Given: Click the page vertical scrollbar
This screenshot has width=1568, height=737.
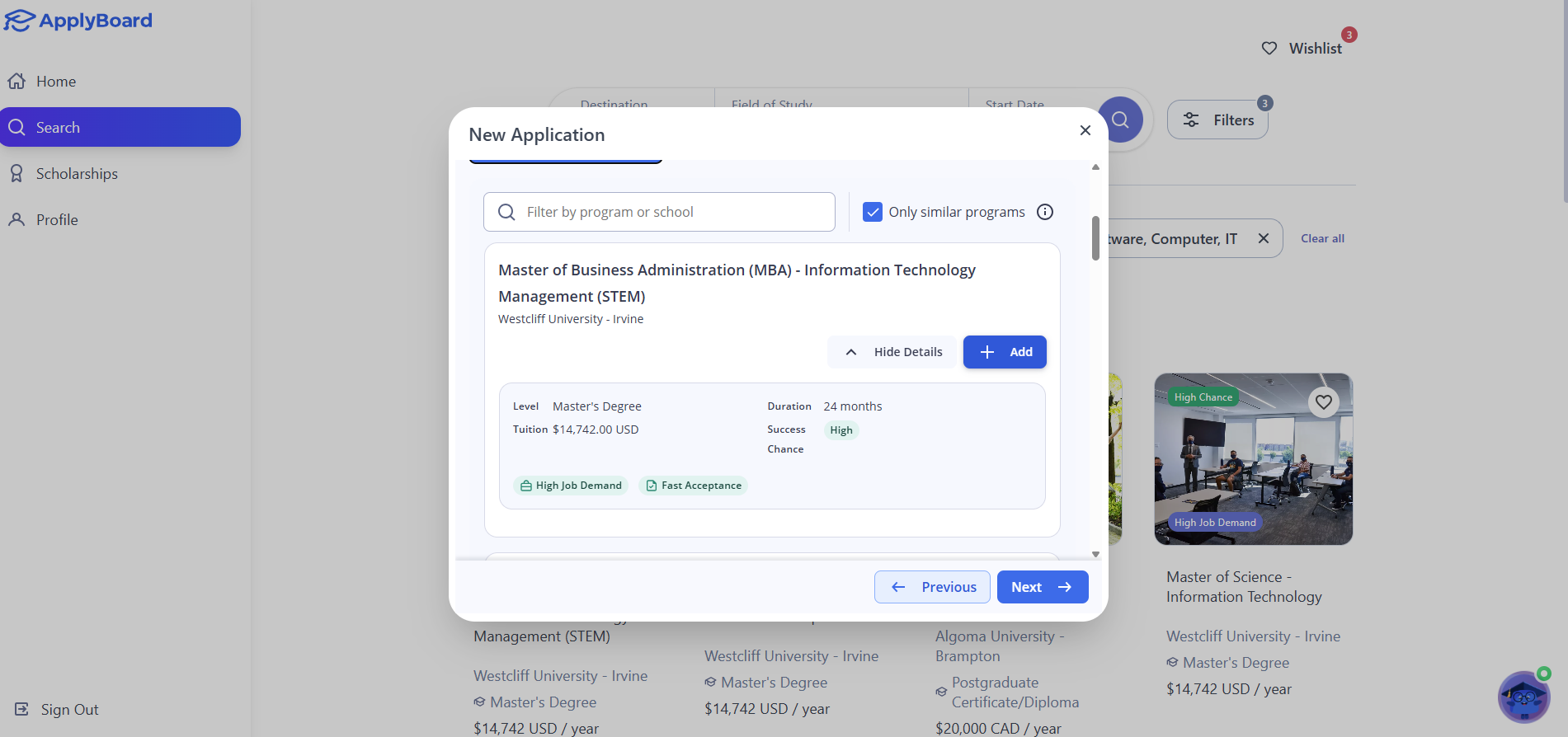Looking at the screenshot, I should 1565,101.
